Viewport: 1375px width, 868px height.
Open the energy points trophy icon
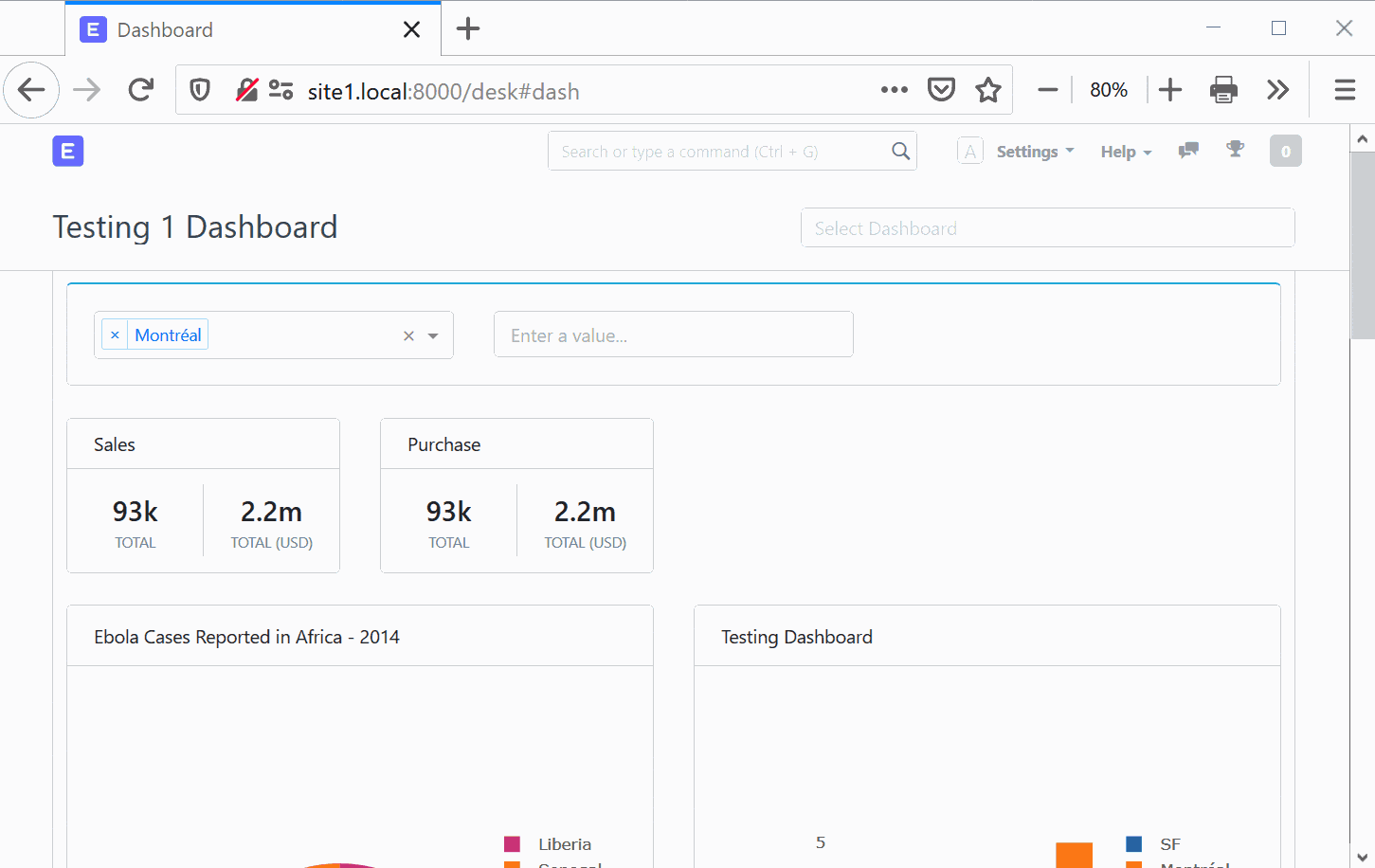pos(1235,150)
